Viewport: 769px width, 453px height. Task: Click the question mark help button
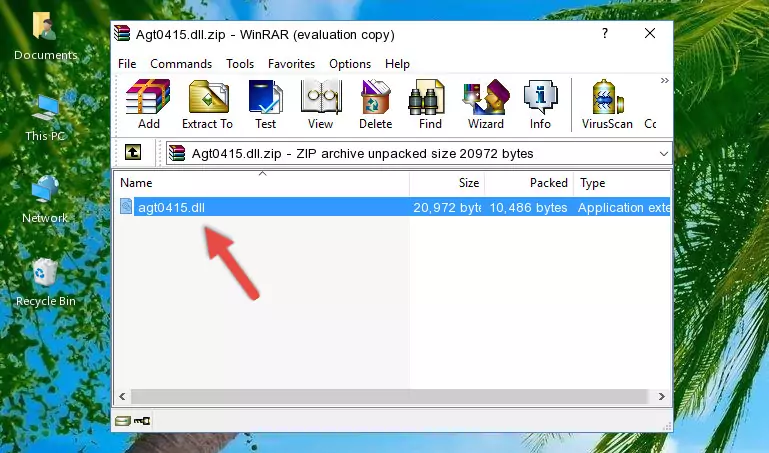(x=605, y=33)
